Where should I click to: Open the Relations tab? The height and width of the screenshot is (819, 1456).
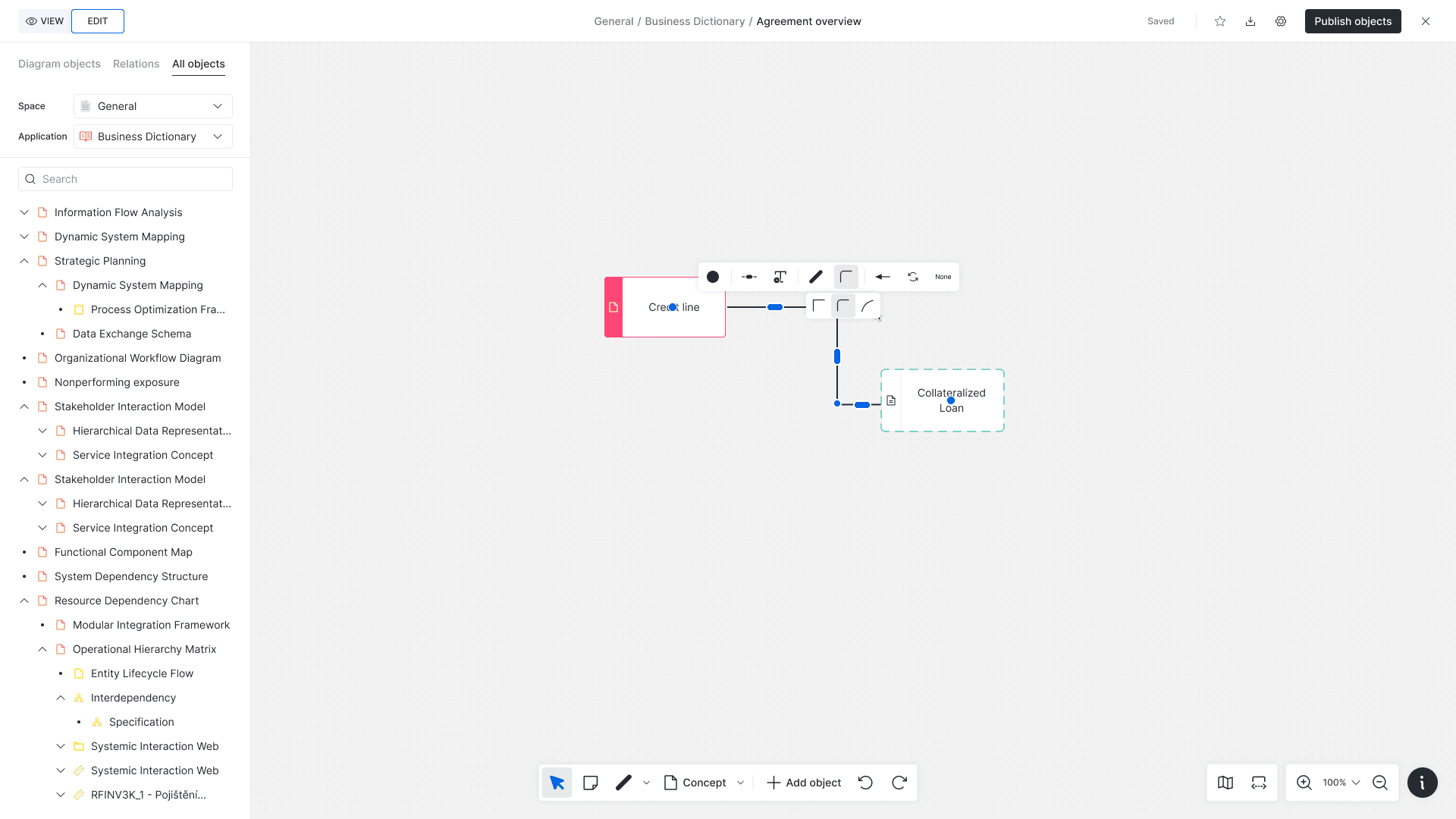[136, 64]
